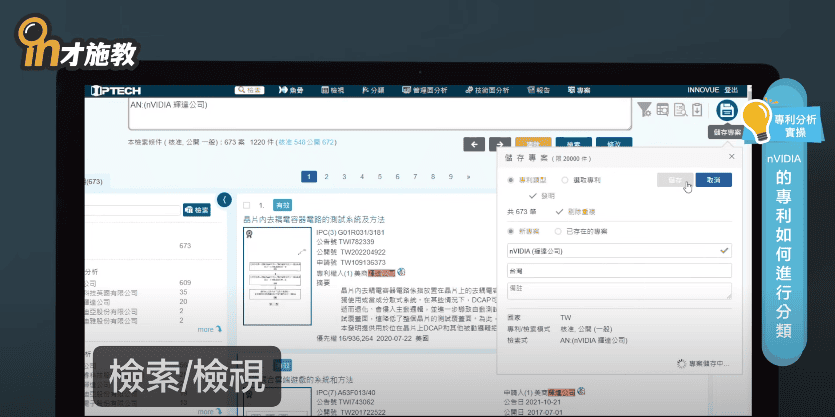Click the save project (儲存專案) icon
Image resolution: width=835 pixels, height=417 pixels.
pos(727,111)
